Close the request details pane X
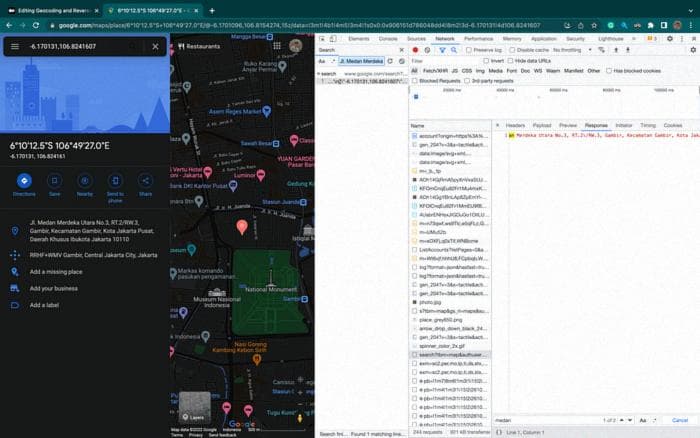Image resolution: width=700 pixels, height=438 pixels. 497,125
